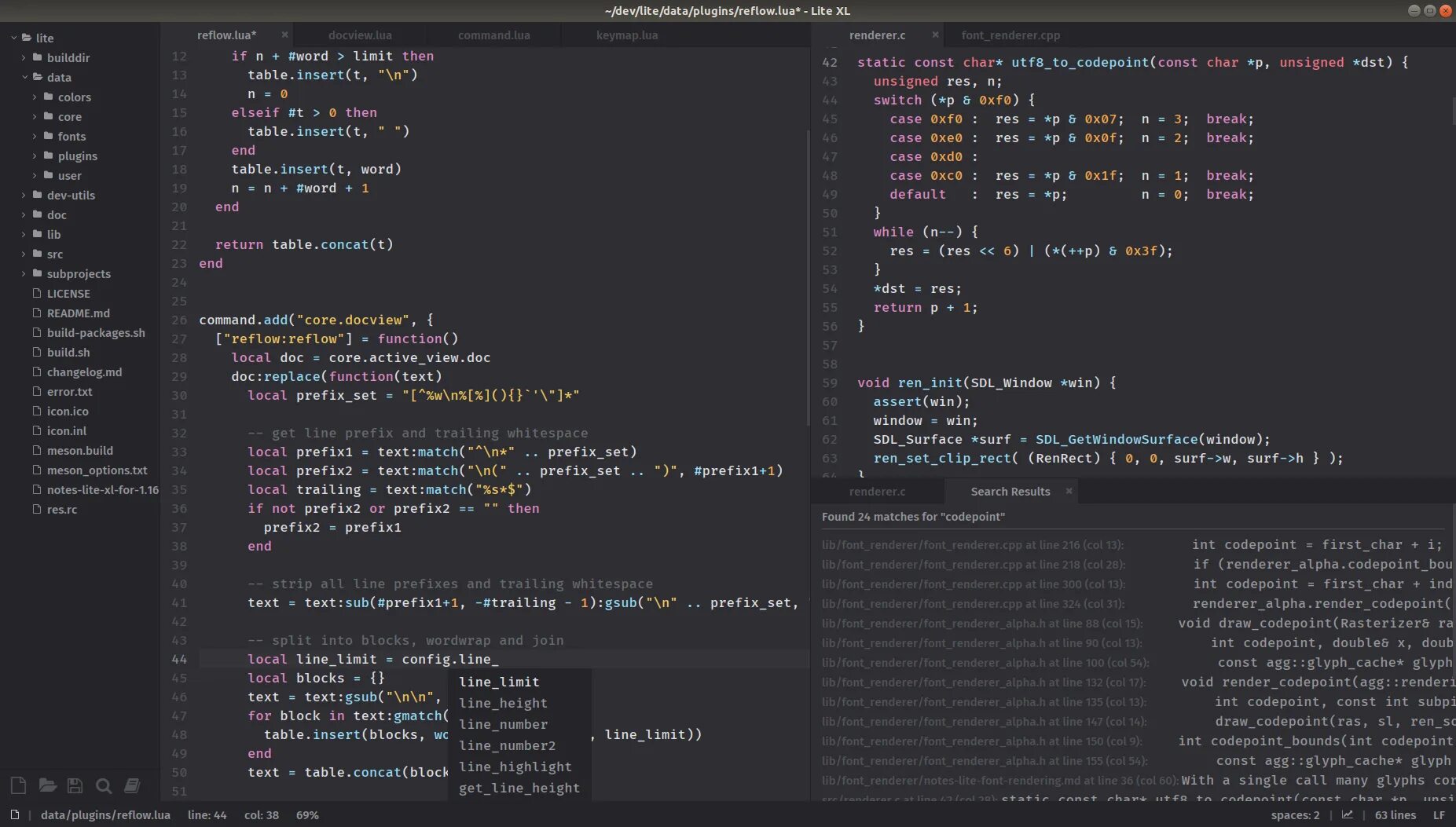1456x827 pixels.
Task: Open search result notes-lite-font-rendering.md at line 36
Action: click(1134, 780)
